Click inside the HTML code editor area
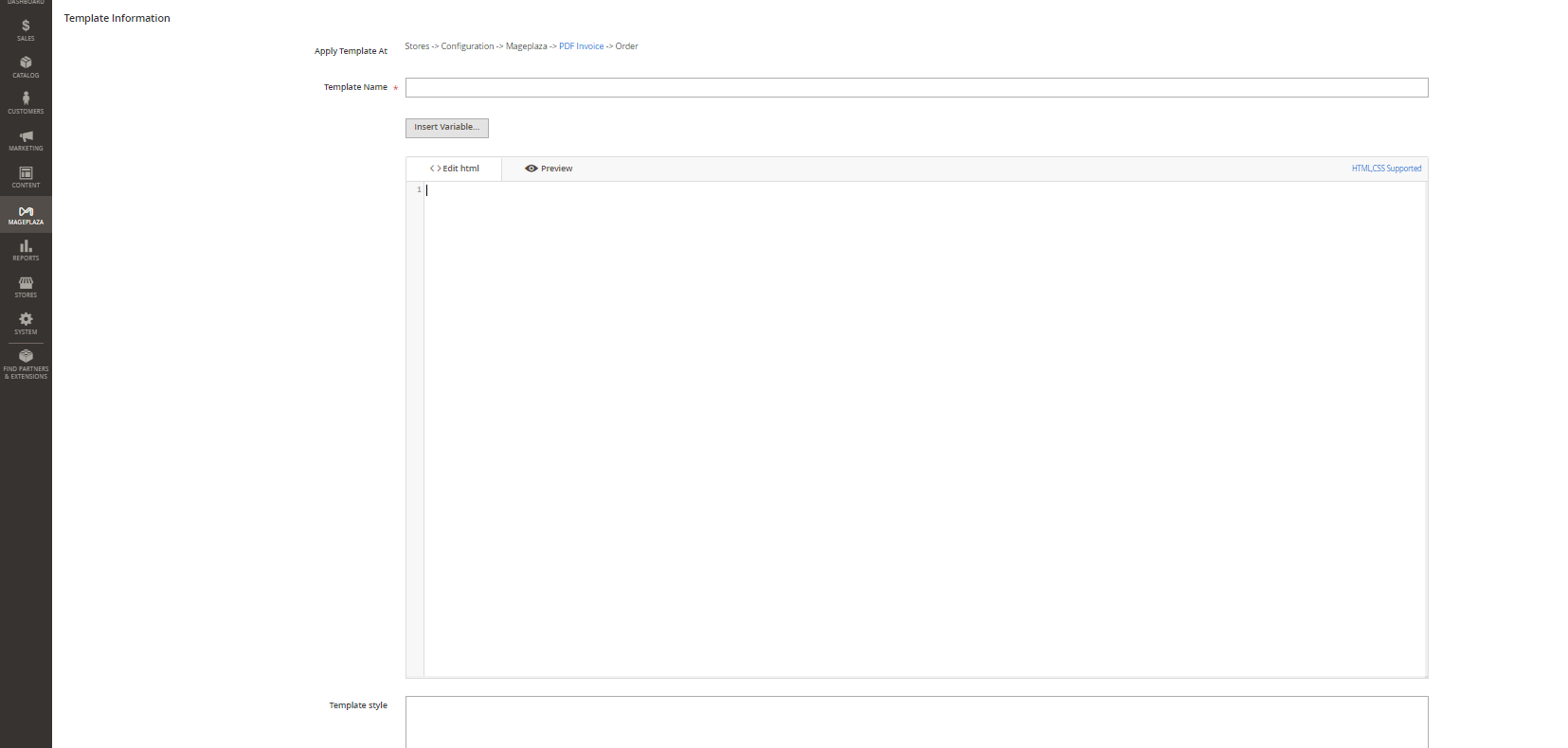The image size is (1568, 748). pyautogui.click(x=924, y=426)
